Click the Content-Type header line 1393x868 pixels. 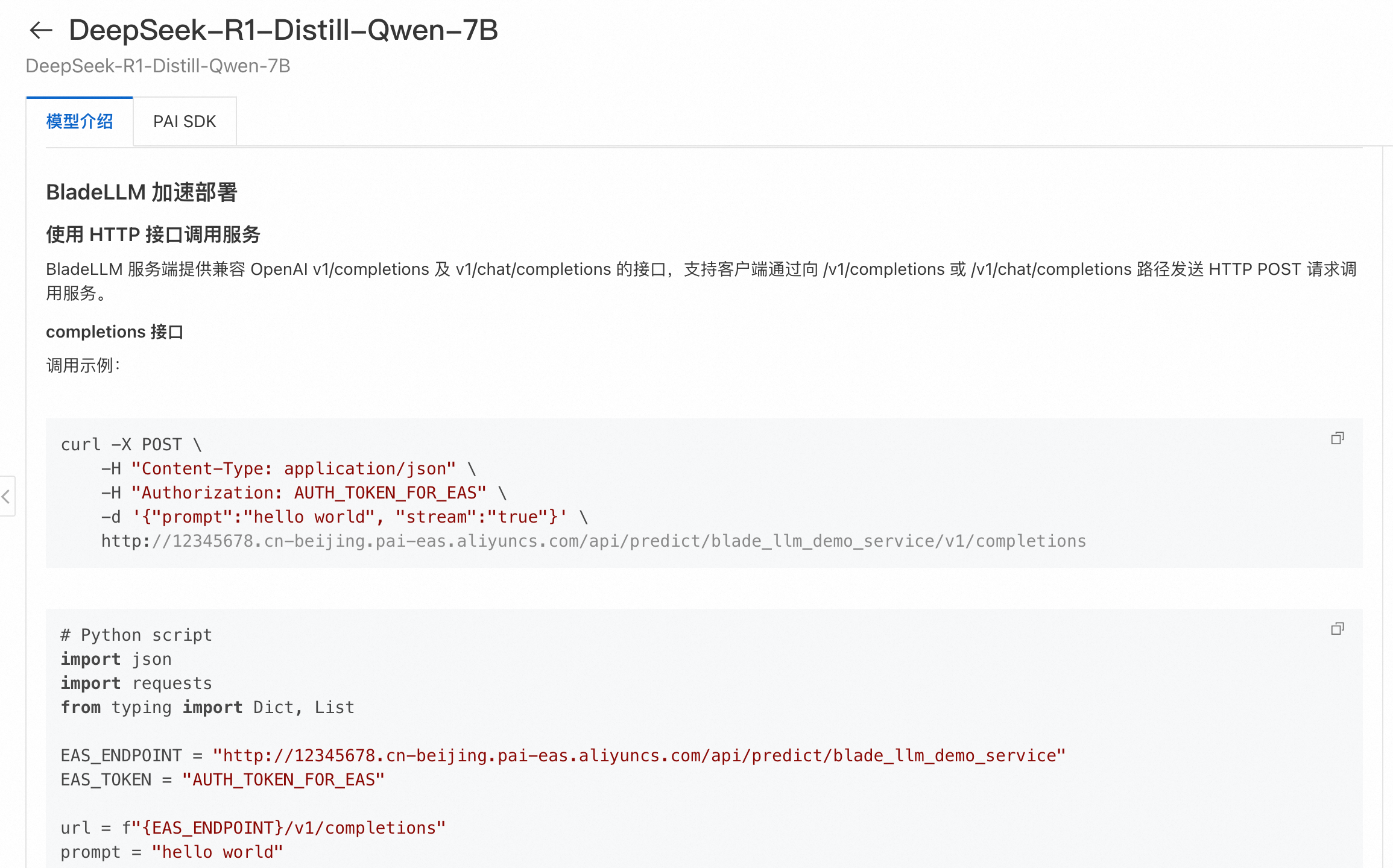pyautogui.click(x=289, y=468)
